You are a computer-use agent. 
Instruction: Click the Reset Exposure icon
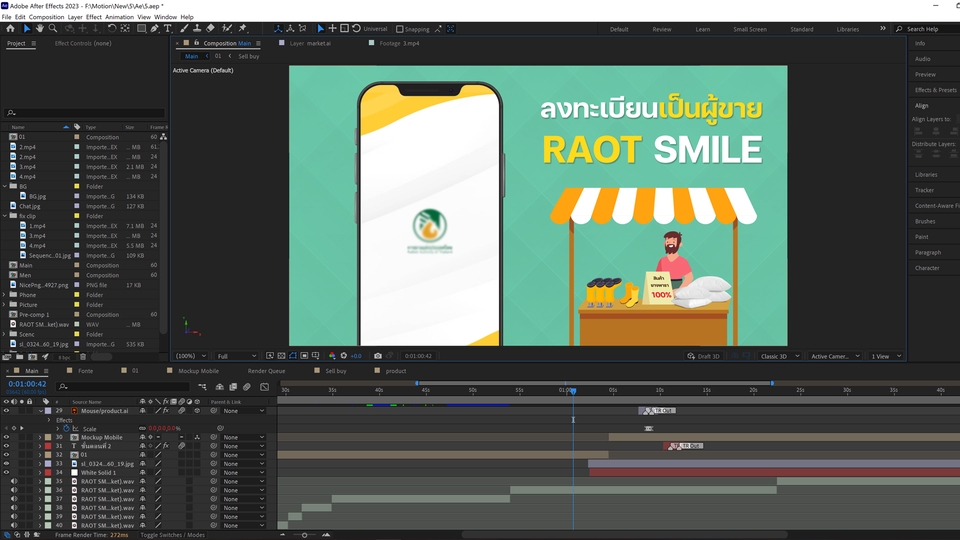(x=343, y=356)
